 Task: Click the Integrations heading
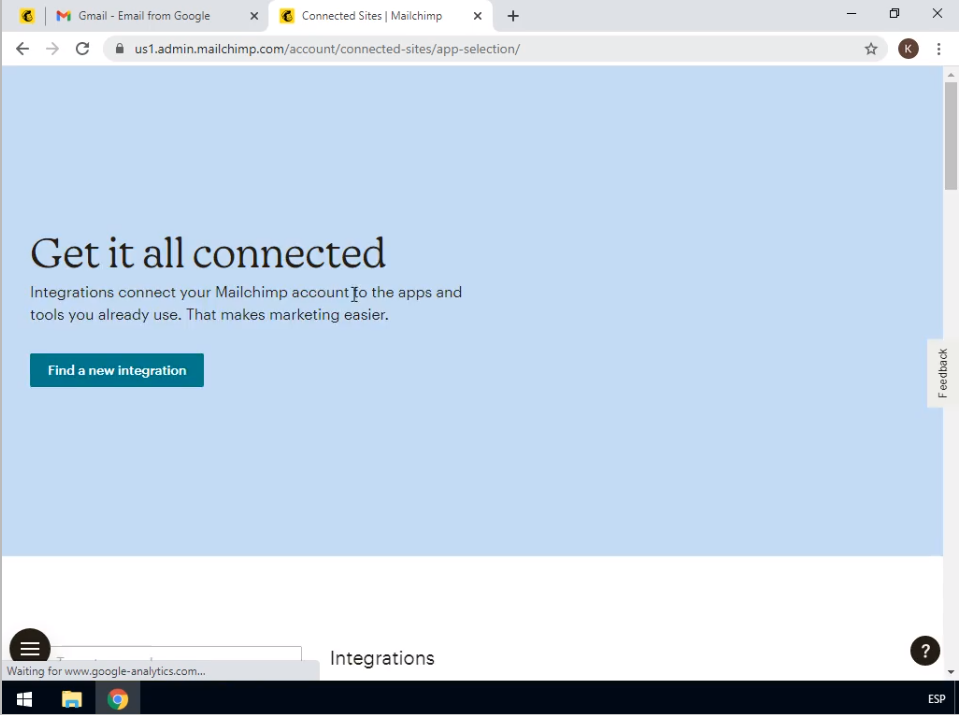point(382,658)
